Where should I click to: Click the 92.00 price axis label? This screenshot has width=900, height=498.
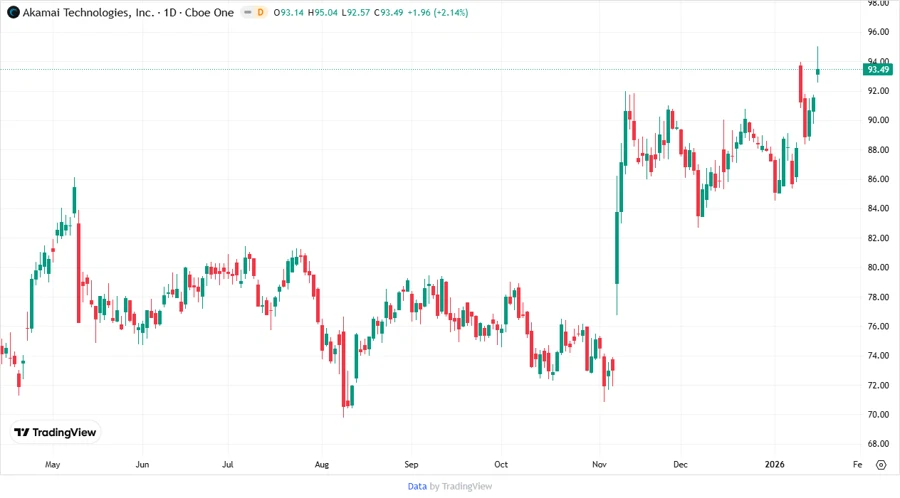[x=878, y=91]
